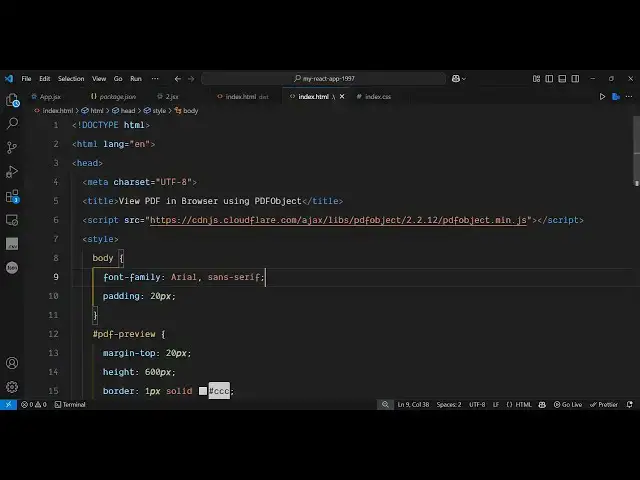Open Copilot status icon in status bar
Screen dimensions: 640x480
pos(542,404)
